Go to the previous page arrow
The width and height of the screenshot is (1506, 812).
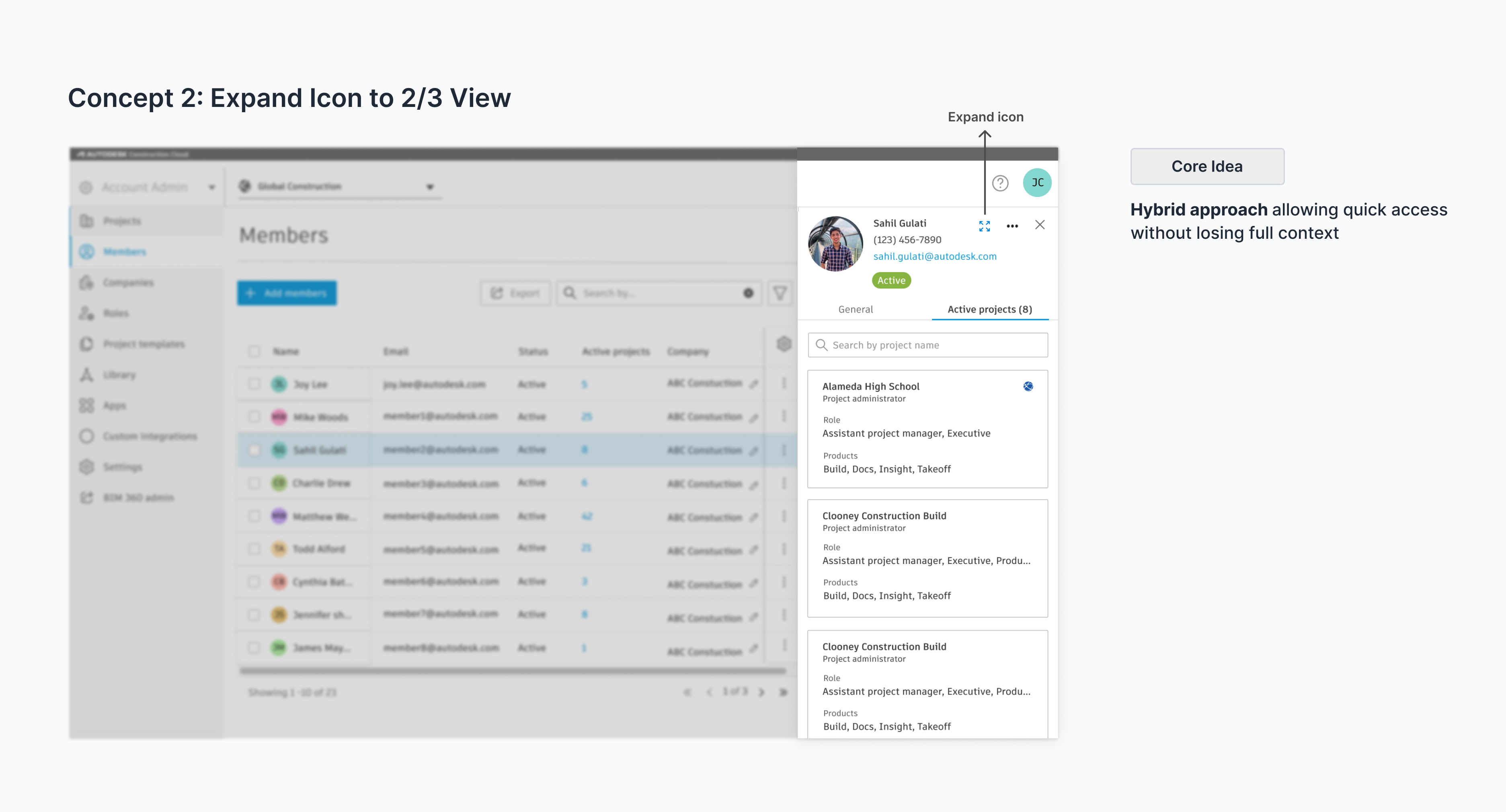pos(709,692)
